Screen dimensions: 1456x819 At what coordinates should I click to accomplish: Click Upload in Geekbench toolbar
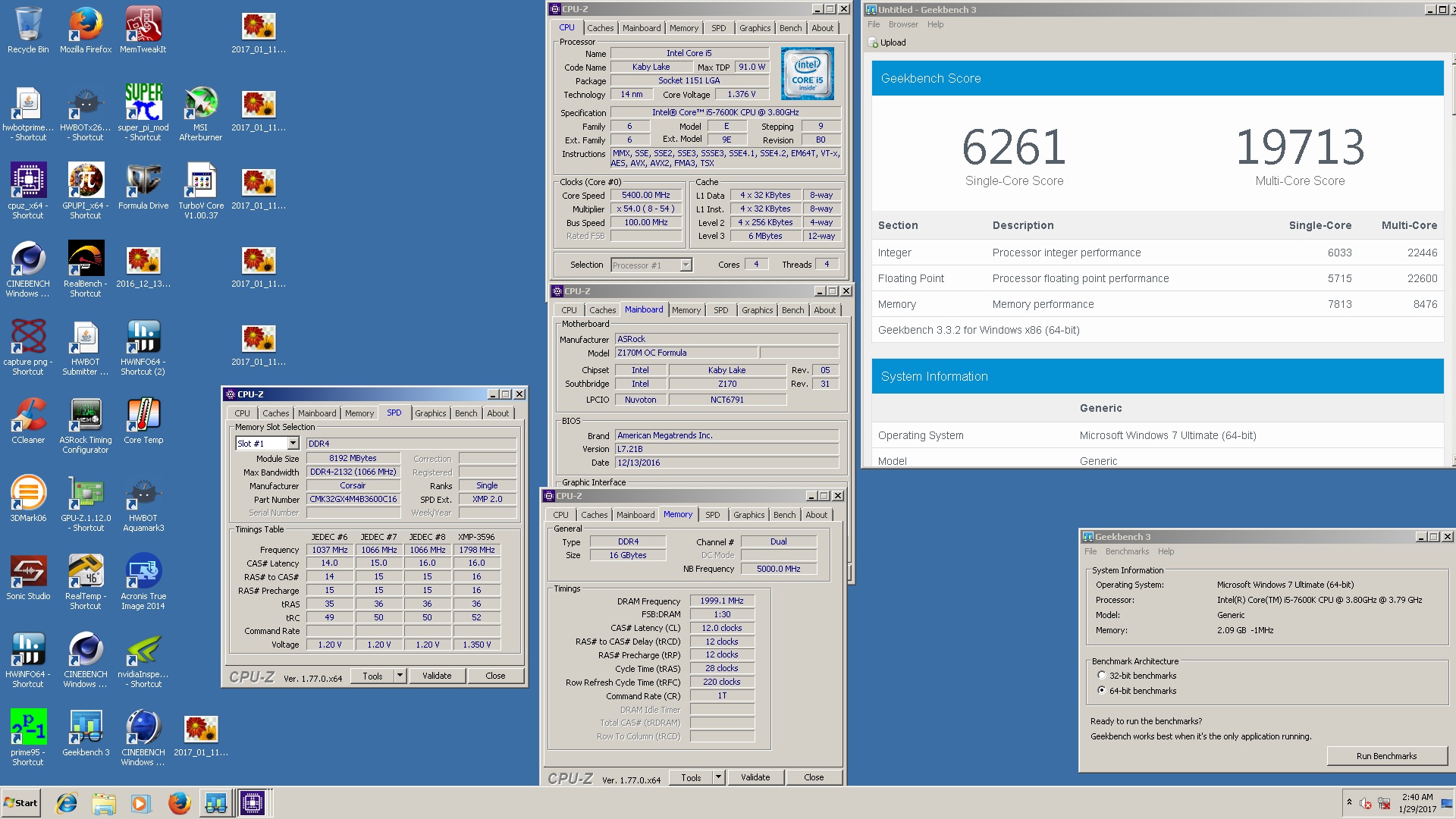coord(887,42)
